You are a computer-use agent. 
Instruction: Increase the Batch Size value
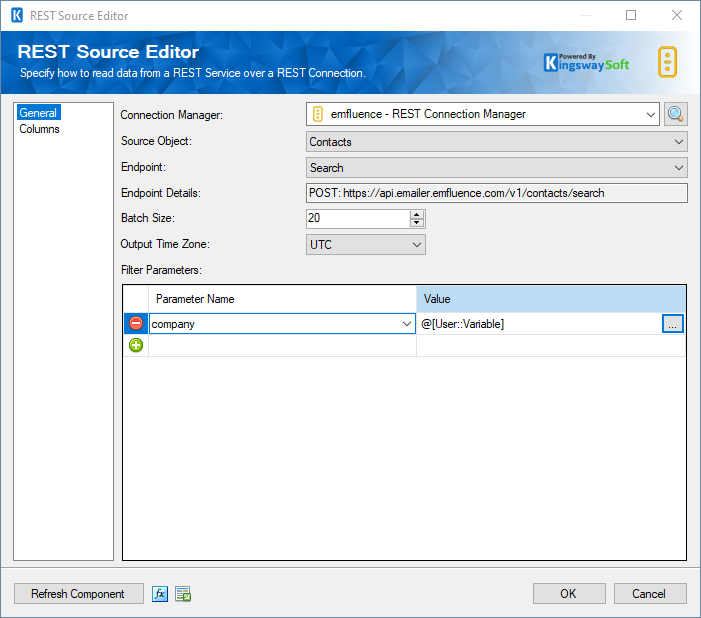click(417, 215)
